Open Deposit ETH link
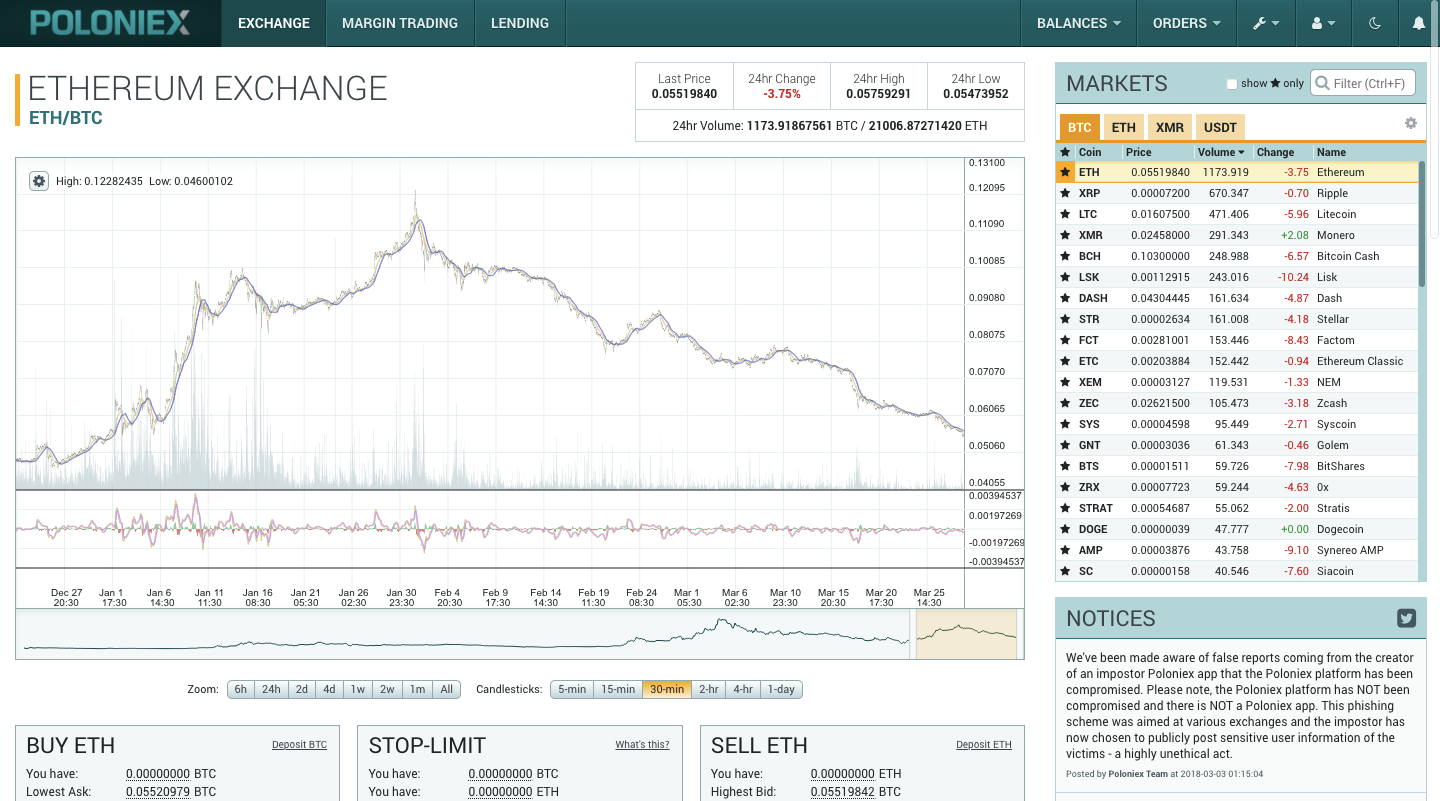1440x801 pixels. [984, 744]
